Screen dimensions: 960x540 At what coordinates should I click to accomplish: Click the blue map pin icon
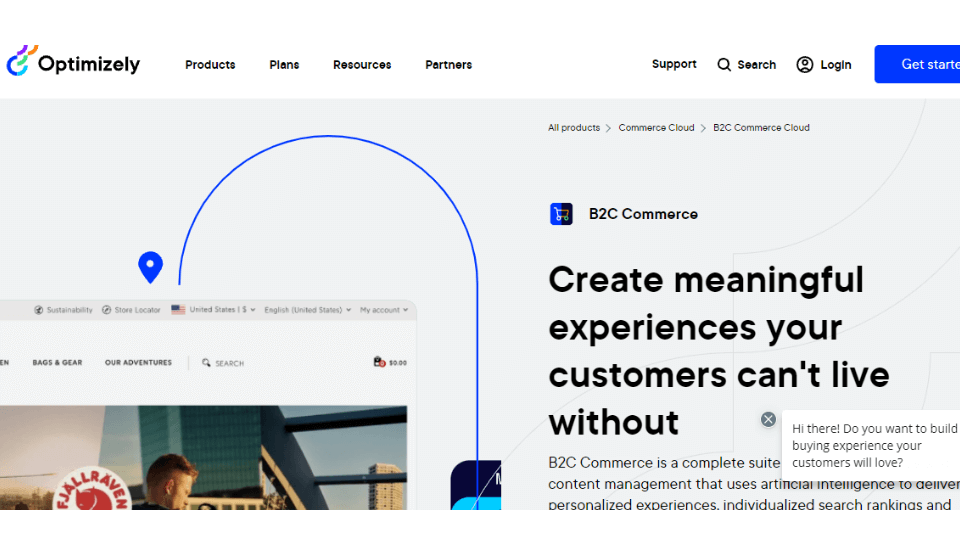[151, 267]
